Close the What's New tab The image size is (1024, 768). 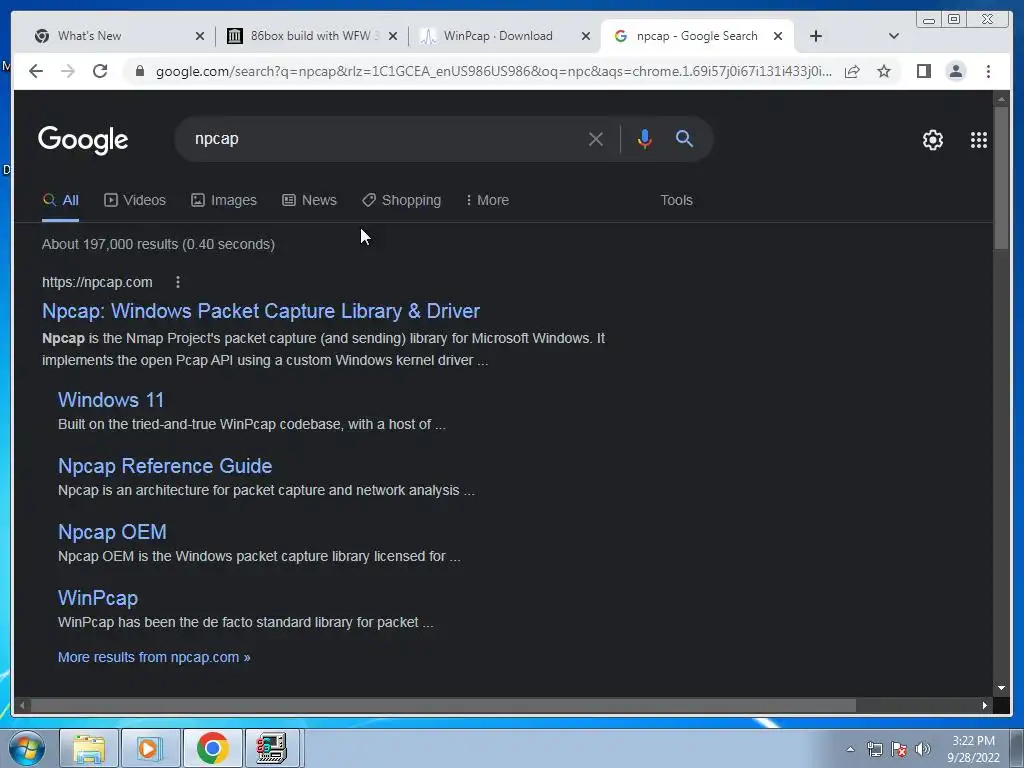coord(200,37)
